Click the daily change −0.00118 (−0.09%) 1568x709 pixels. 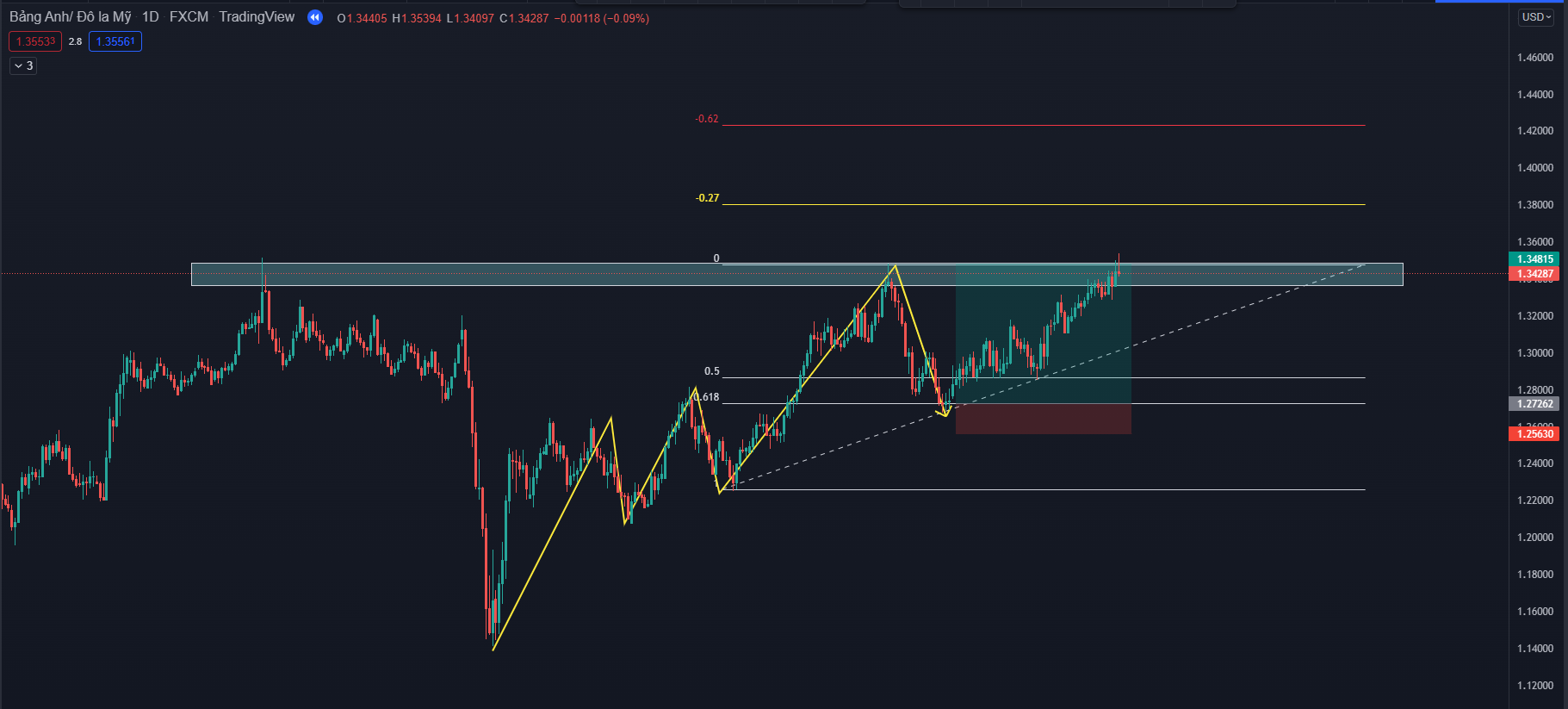coord(601,18)
